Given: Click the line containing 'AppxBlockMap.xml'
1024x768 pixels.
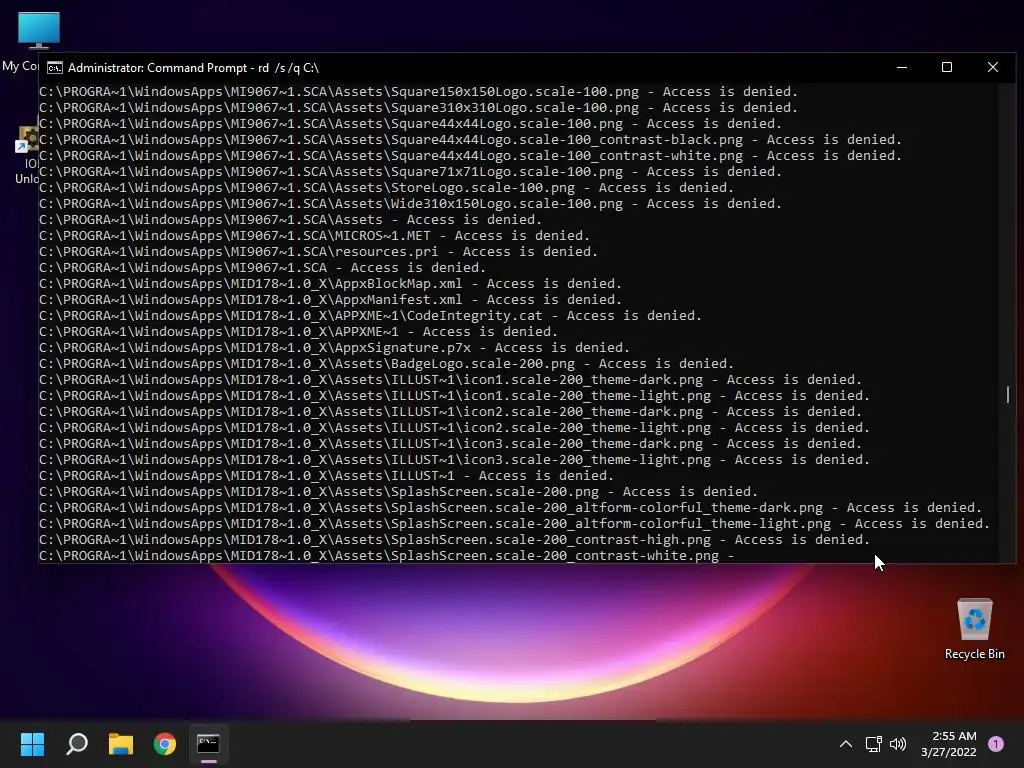Looking at the screenshot, I should (330, 283).
